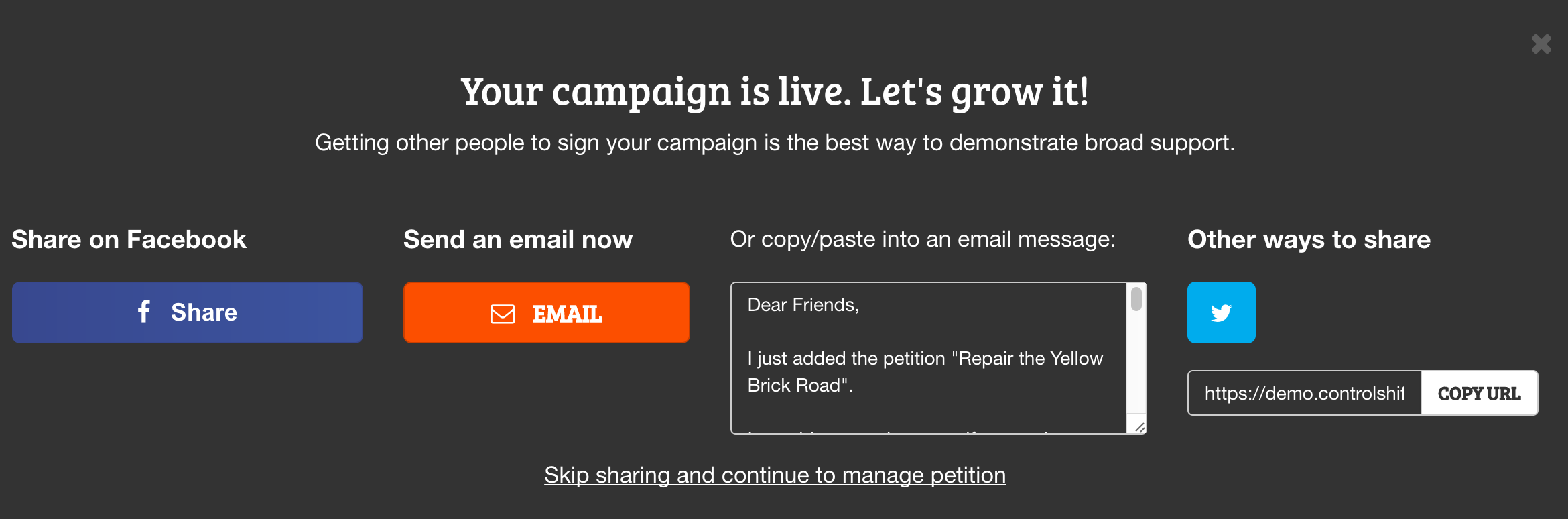
Task: Click the Facebook 'f' logo icon
Action: point(143,311)
